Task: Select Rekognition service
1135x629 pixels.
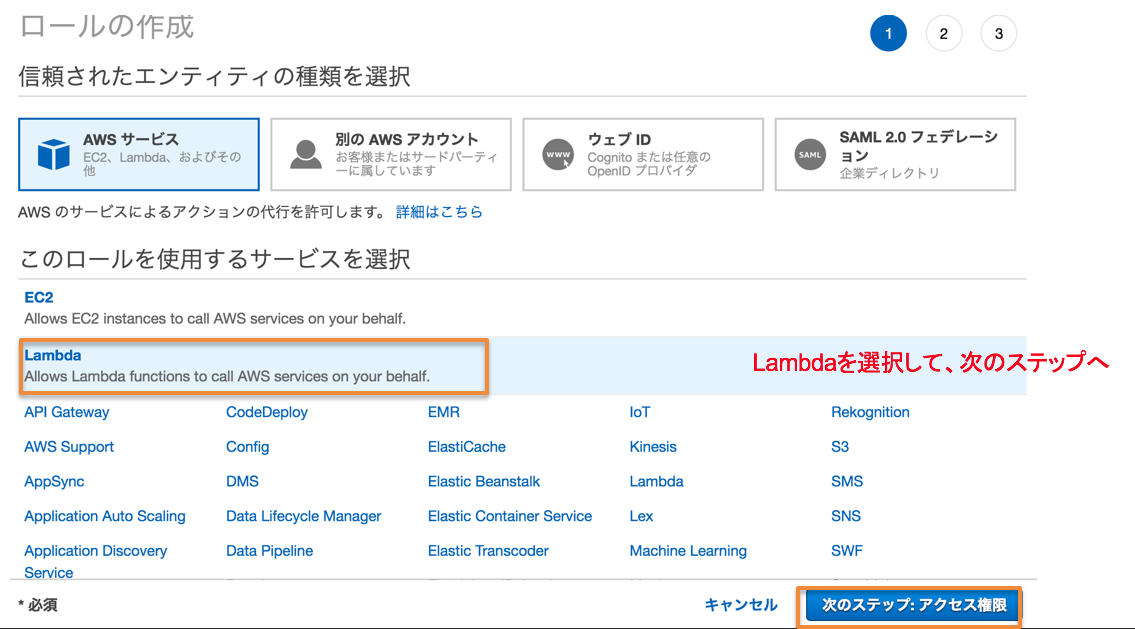Action: pos(870,412)
